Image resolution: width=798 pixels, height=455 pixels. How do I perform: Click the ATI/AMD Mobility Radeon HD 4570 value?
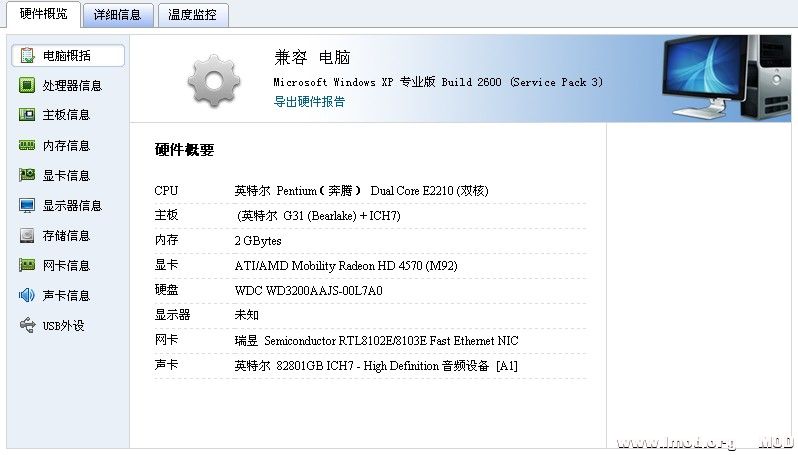(346, 266)
